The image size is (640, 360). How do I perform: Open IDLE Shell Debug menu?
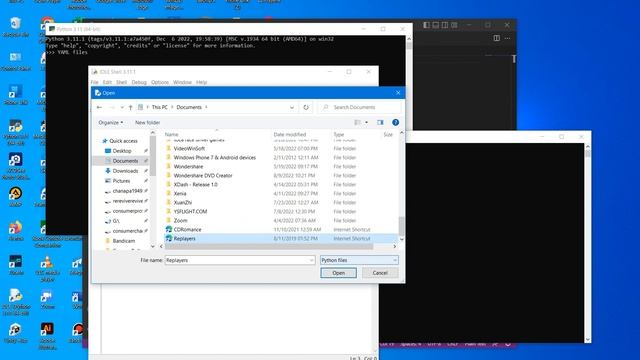click(139, 82)
